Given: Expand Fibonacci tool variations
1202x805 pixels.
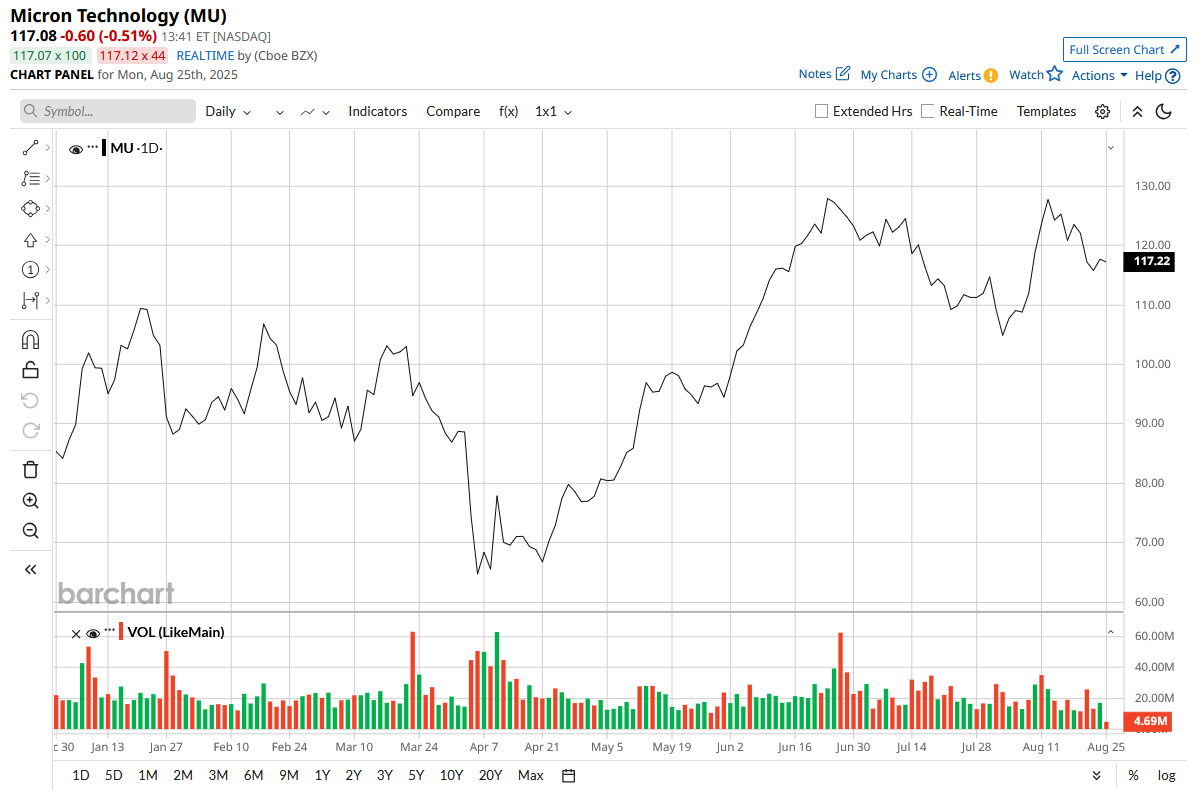Looking at the screenshot, I should point(47,179).
